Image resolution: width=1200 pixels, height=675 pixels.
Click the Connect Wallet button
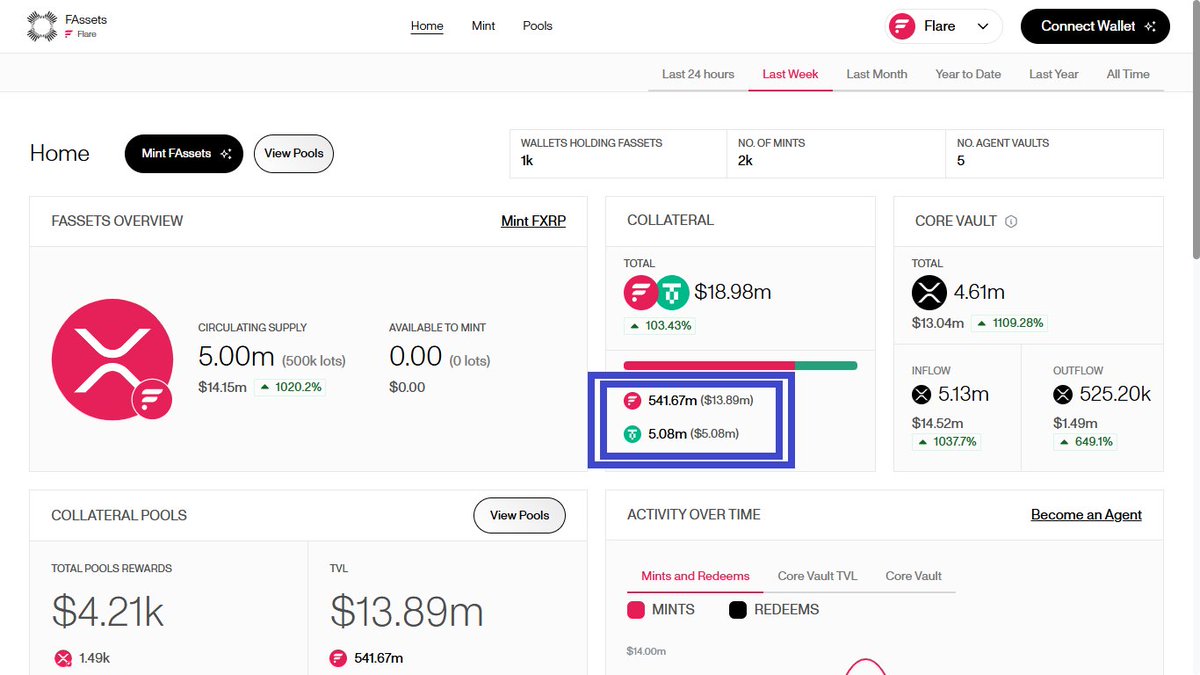1095,26
